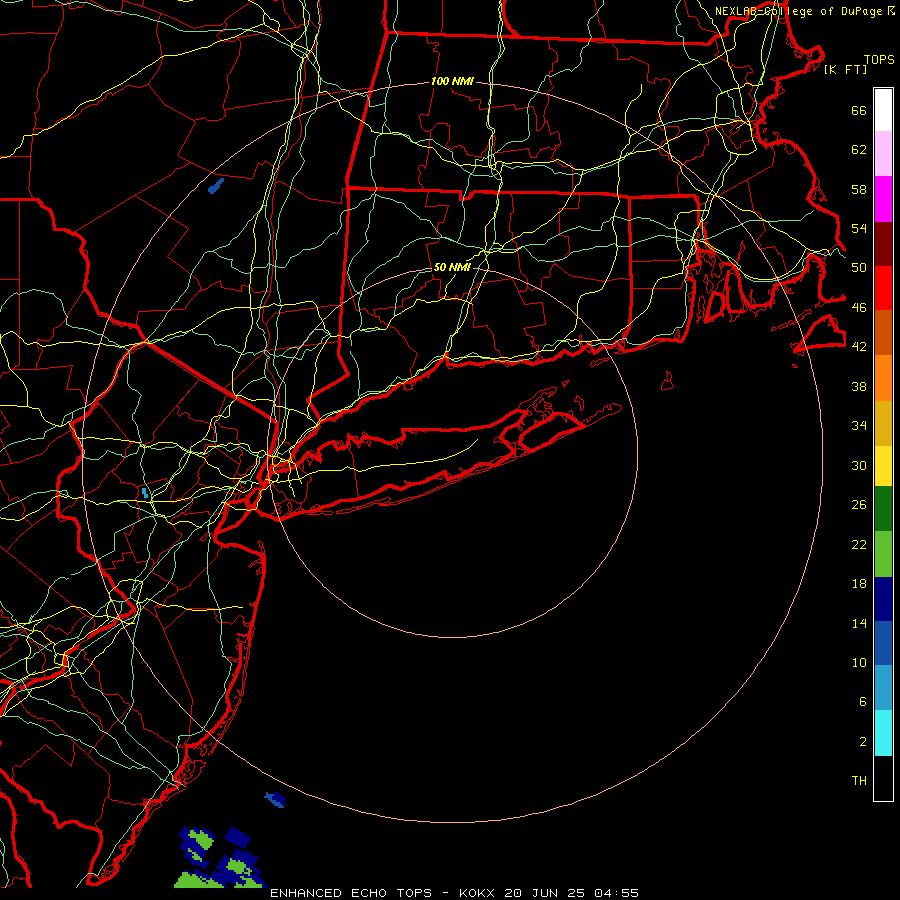900x900 pixels.
Task: Click the '2' legend value label
Action: [863, 742]
